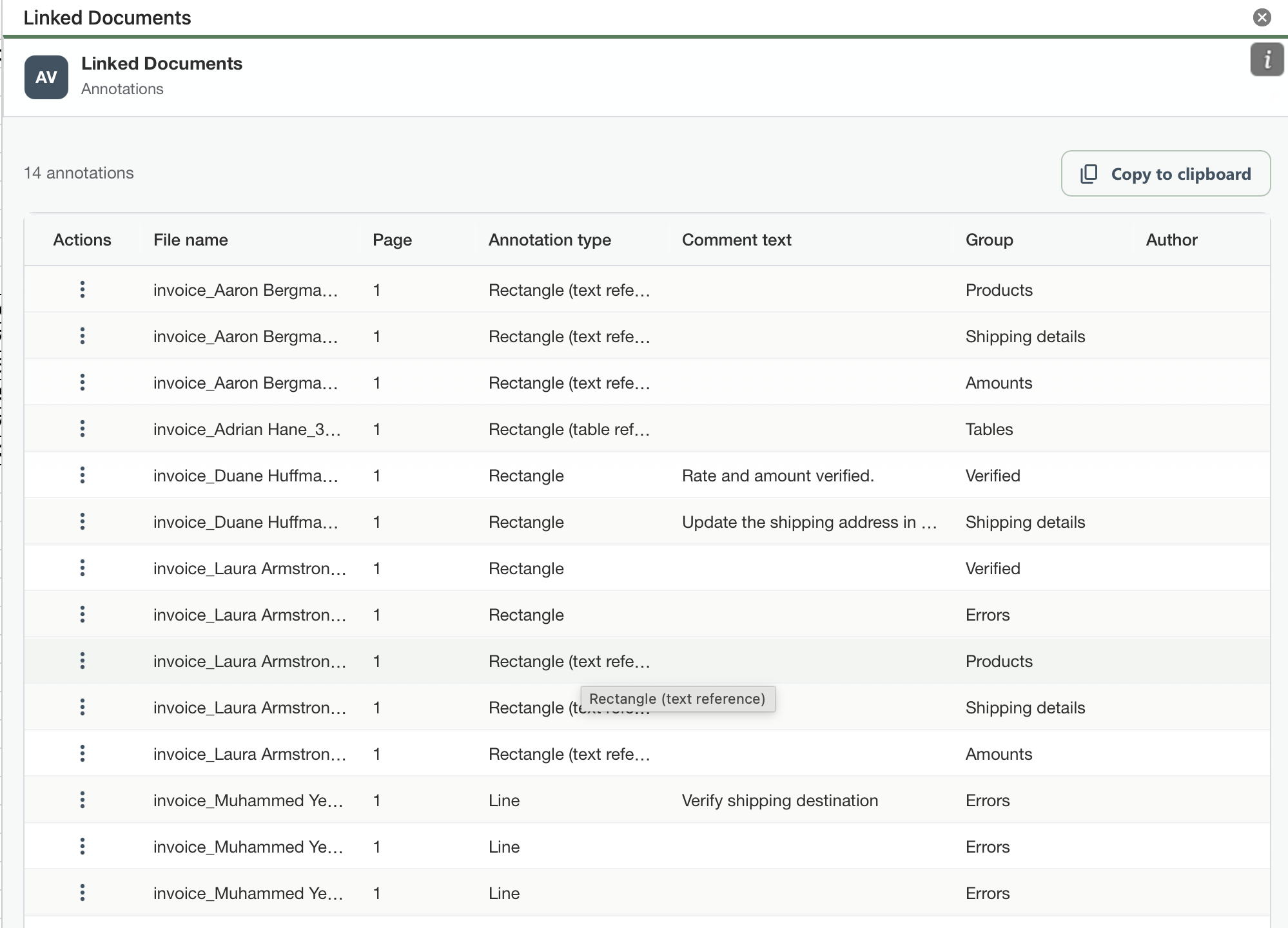The width and height of the screenshot is (1288, 928).
Task: Sort by Page column header
Action: [x=392, y=240]
